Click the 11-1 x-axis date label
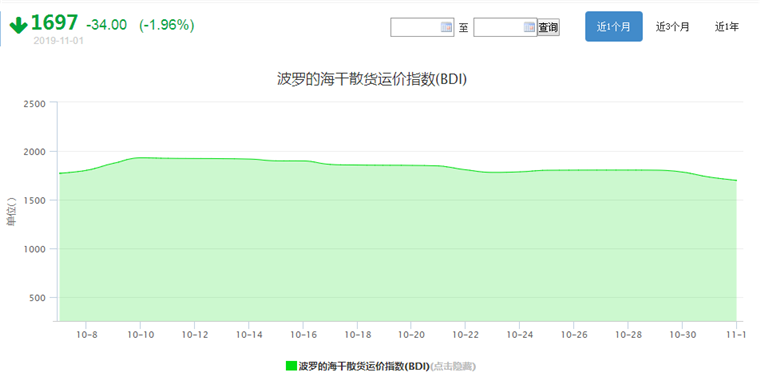This screenshot has width=760, height=376. (736, 334)
